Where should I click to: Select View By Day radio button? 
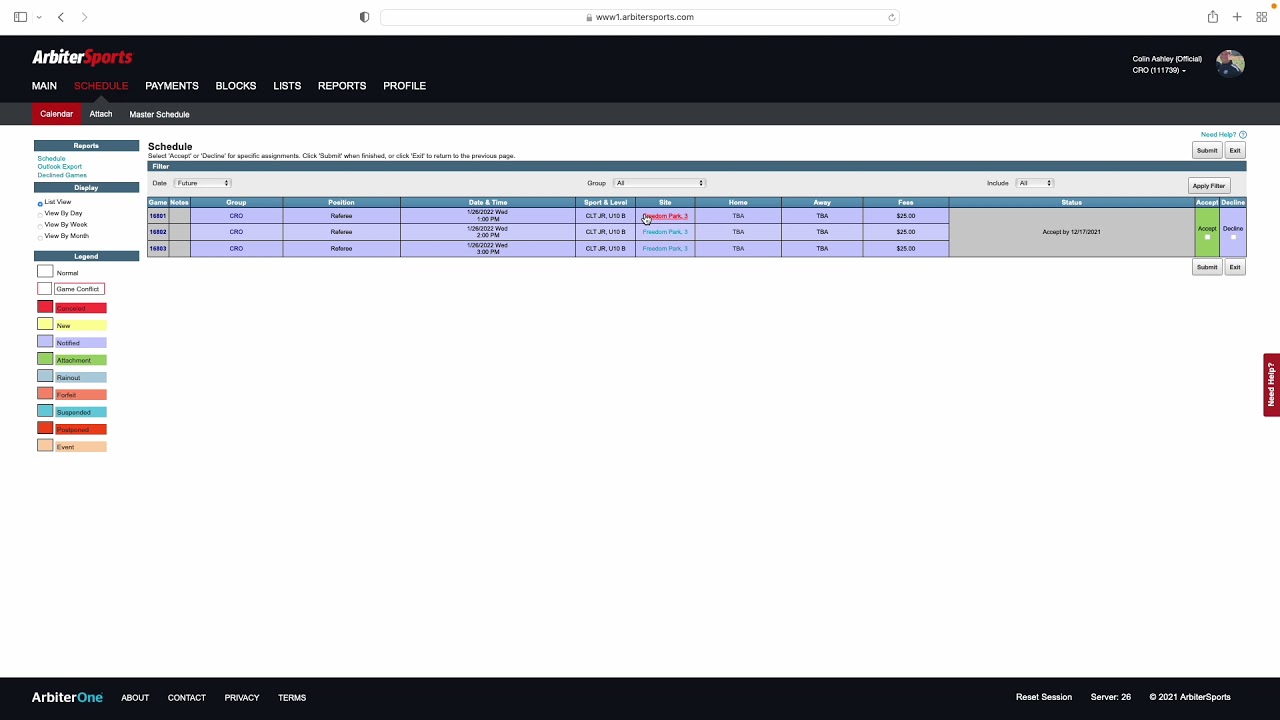click(40, 214)
